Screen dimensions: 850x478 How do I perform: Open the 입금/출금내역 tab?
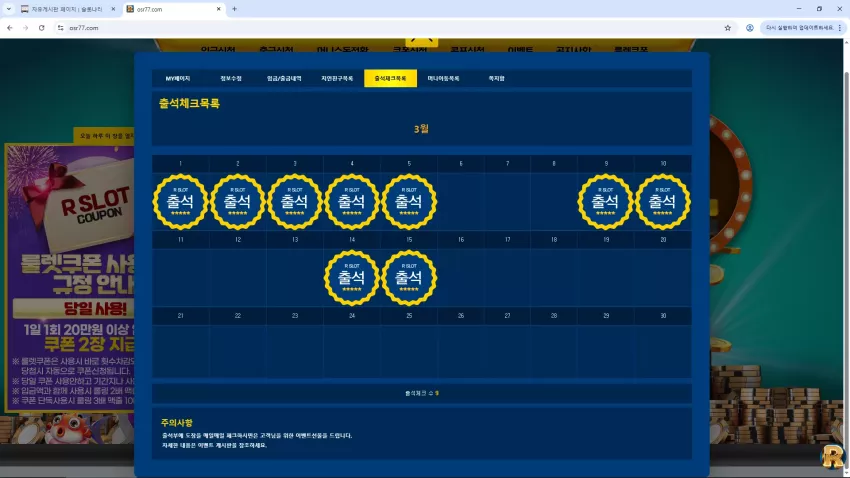pyautogui.click(x=284, y=78)
